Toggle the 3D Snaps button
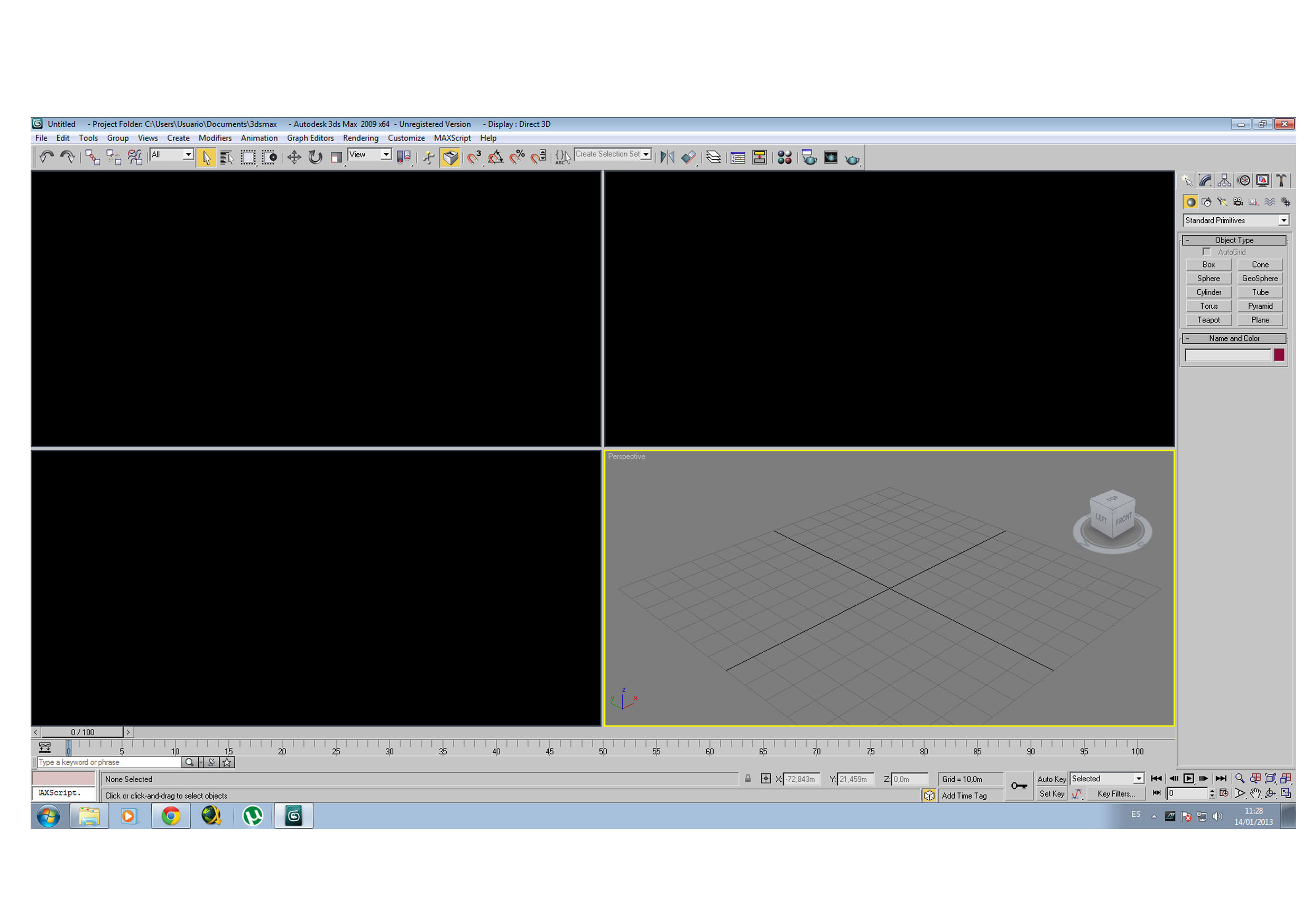The image size is (1311, 924). click(x=474, y=158)
